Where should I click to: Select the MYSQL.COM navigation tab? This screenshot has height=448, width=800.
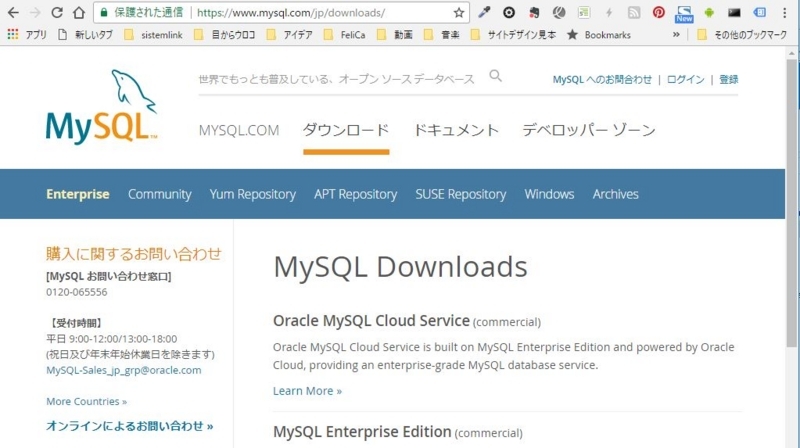point(239,130)
